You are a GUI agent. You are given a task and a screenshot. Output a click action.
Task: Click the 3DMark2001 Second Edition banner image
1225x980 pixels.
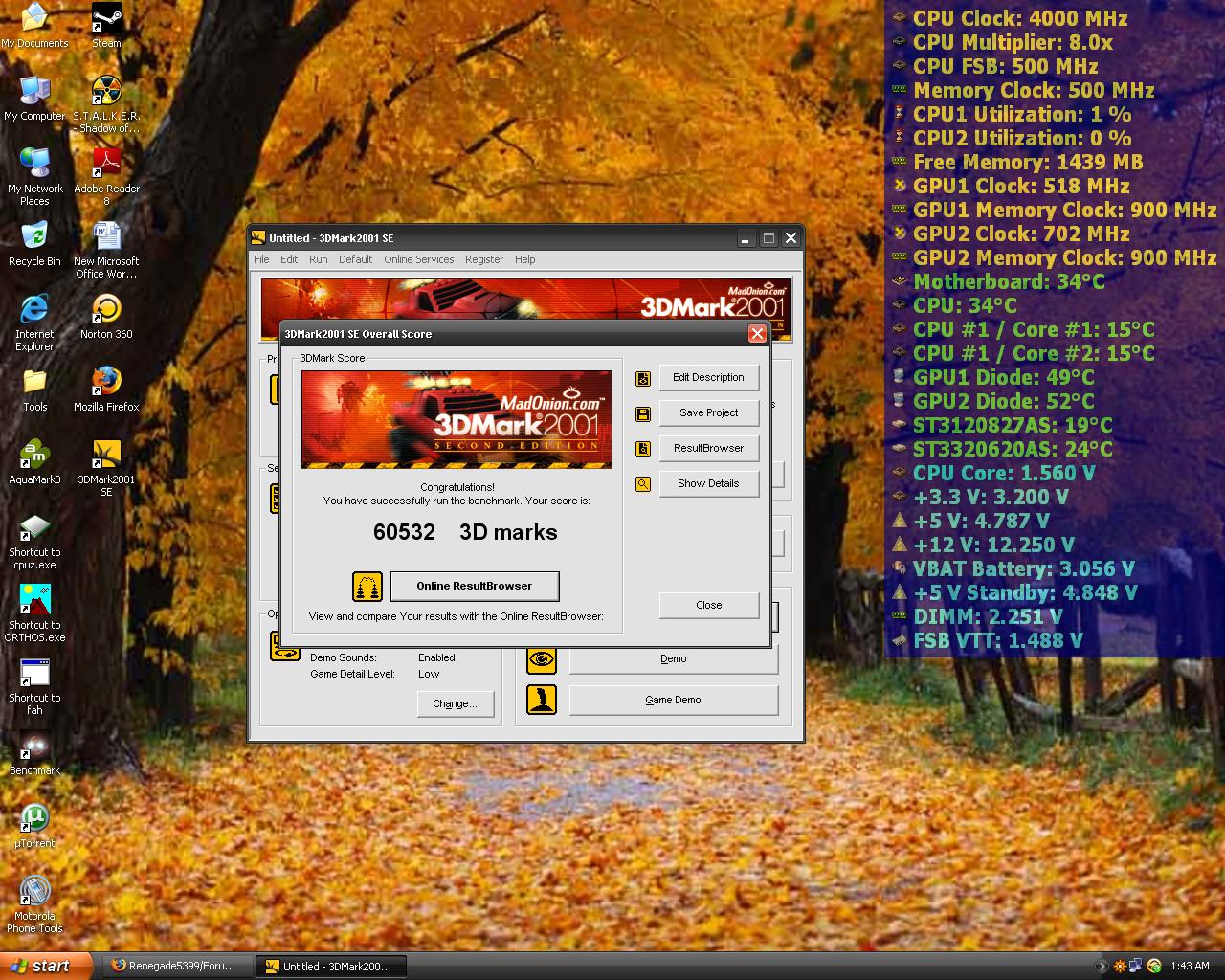[x=457, y=419]
